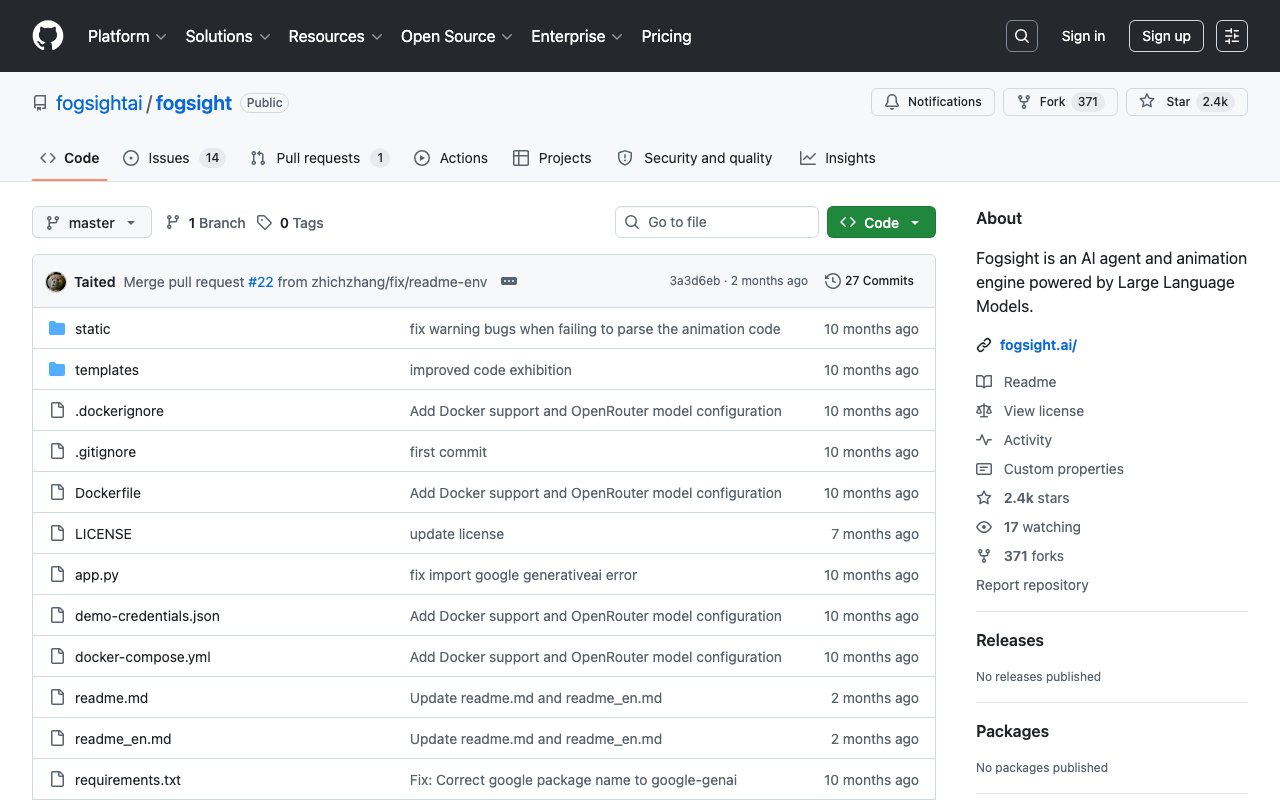Click the LICENSE file icon
The image size is (1280, 800).
(x=57, y=534)
